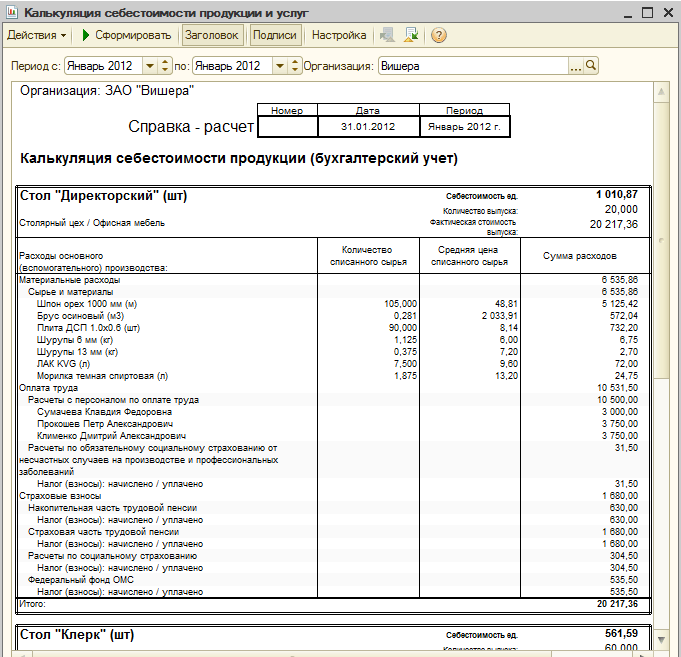This screenshot has height=657, width=681.
Task: Click the grayed-out icon after Настройка
Action: coord(387,35)
